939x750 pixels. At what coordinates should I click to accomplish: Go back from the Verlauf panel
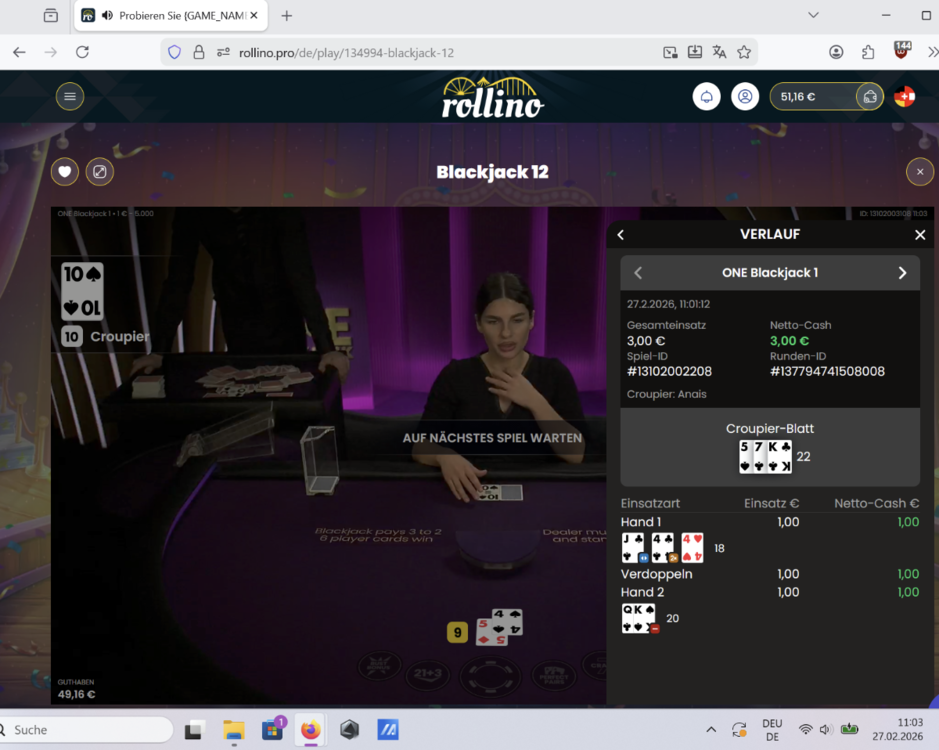pyautogui.click(x=621, y=234)
